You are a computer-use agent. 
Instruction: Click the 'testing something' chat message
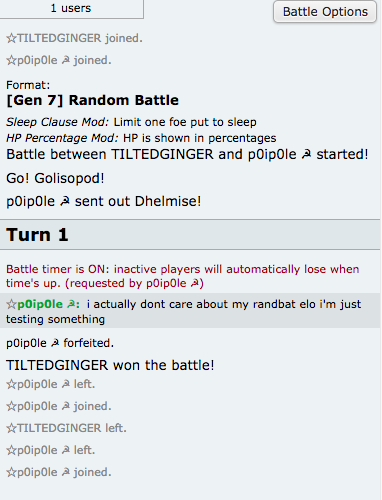click(x=55, y=319)
